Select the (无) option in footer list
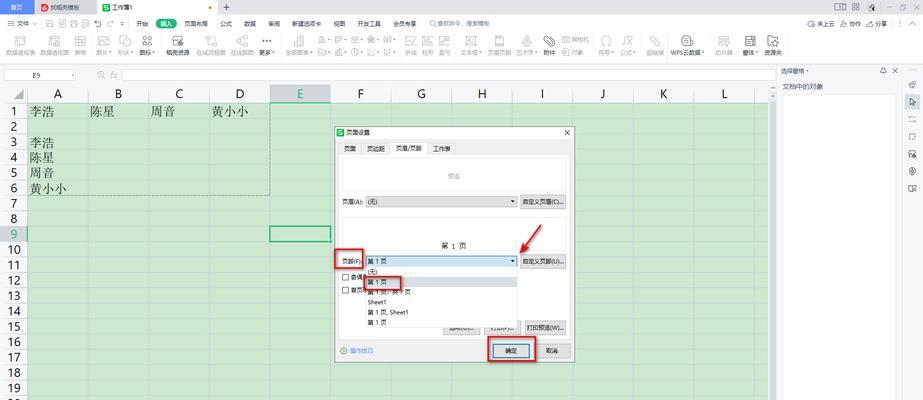 [441, 272]
